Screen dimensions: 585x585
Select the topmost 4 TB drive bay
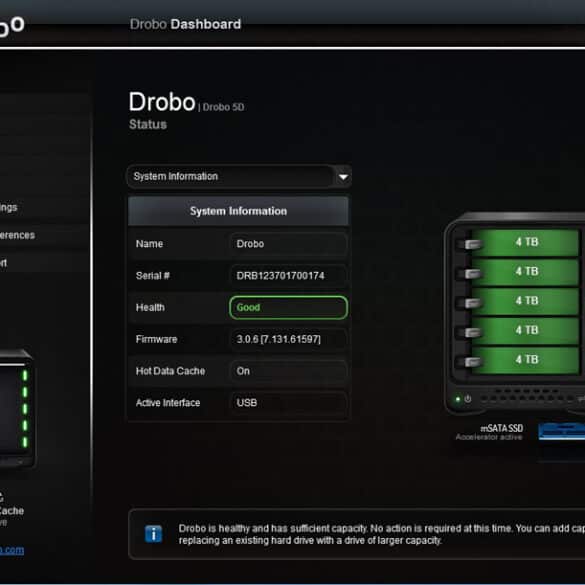(x=526, y=242)
